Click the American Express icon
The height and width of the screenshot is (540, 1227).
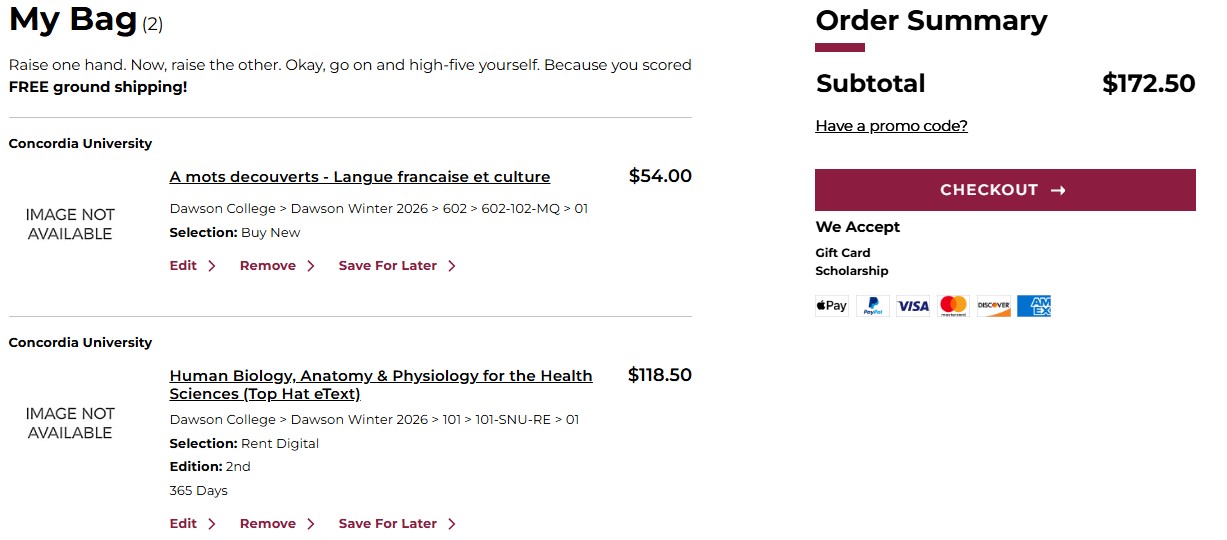click(x=1034, y=306)
